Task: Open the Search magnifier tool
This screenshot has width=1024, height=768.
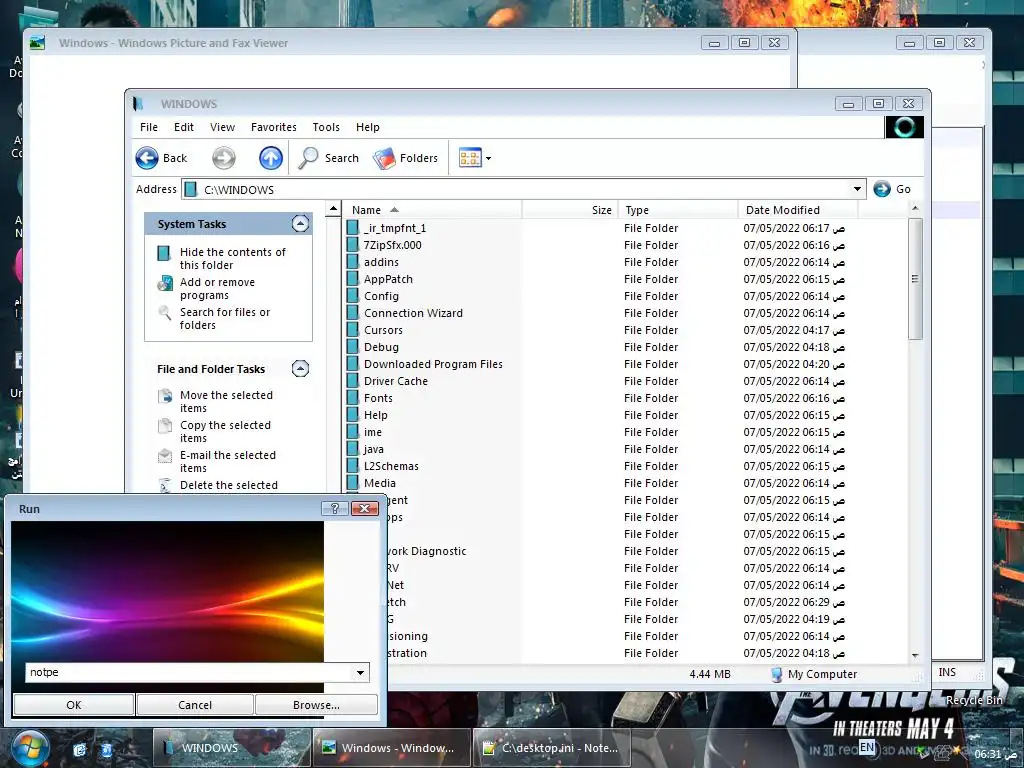Action: pyautogui.click(x=308, y=158)
